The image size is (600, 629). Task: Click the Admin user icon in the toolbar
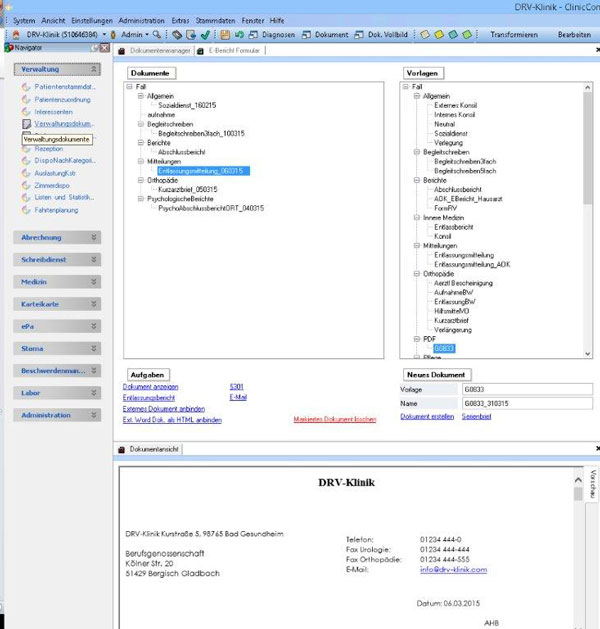[x=113, y=35]
